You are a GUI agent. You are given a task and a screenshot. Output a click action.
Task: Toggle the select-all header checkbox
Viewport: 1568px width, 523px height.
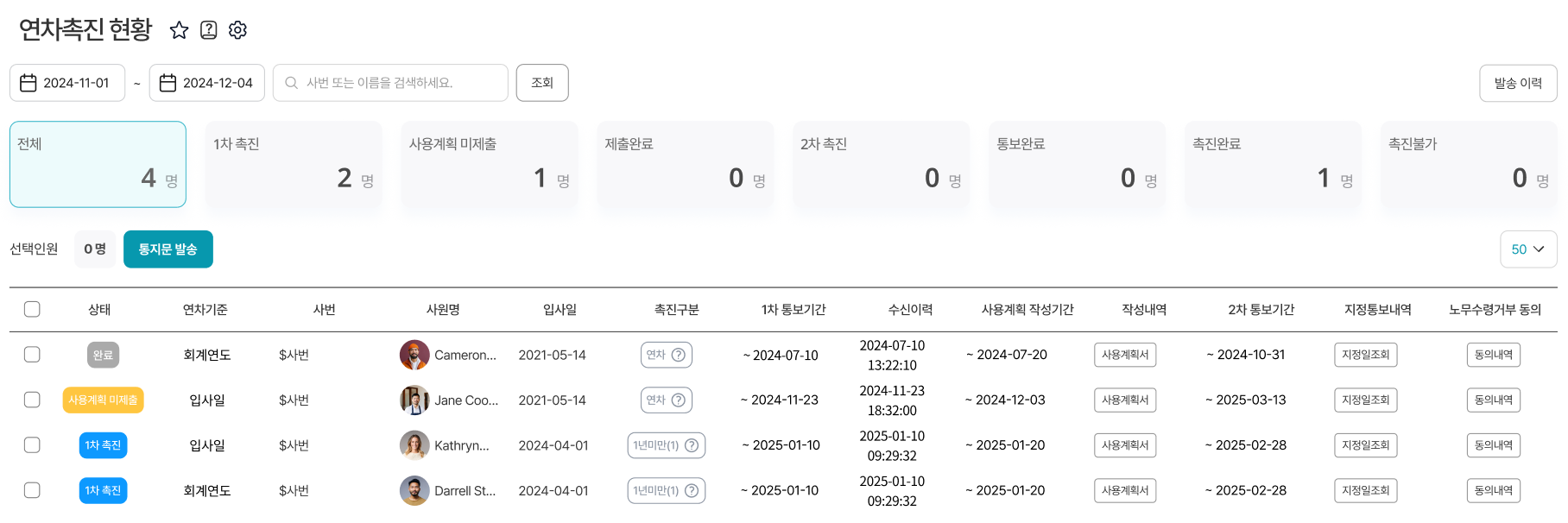pos(32,309)
